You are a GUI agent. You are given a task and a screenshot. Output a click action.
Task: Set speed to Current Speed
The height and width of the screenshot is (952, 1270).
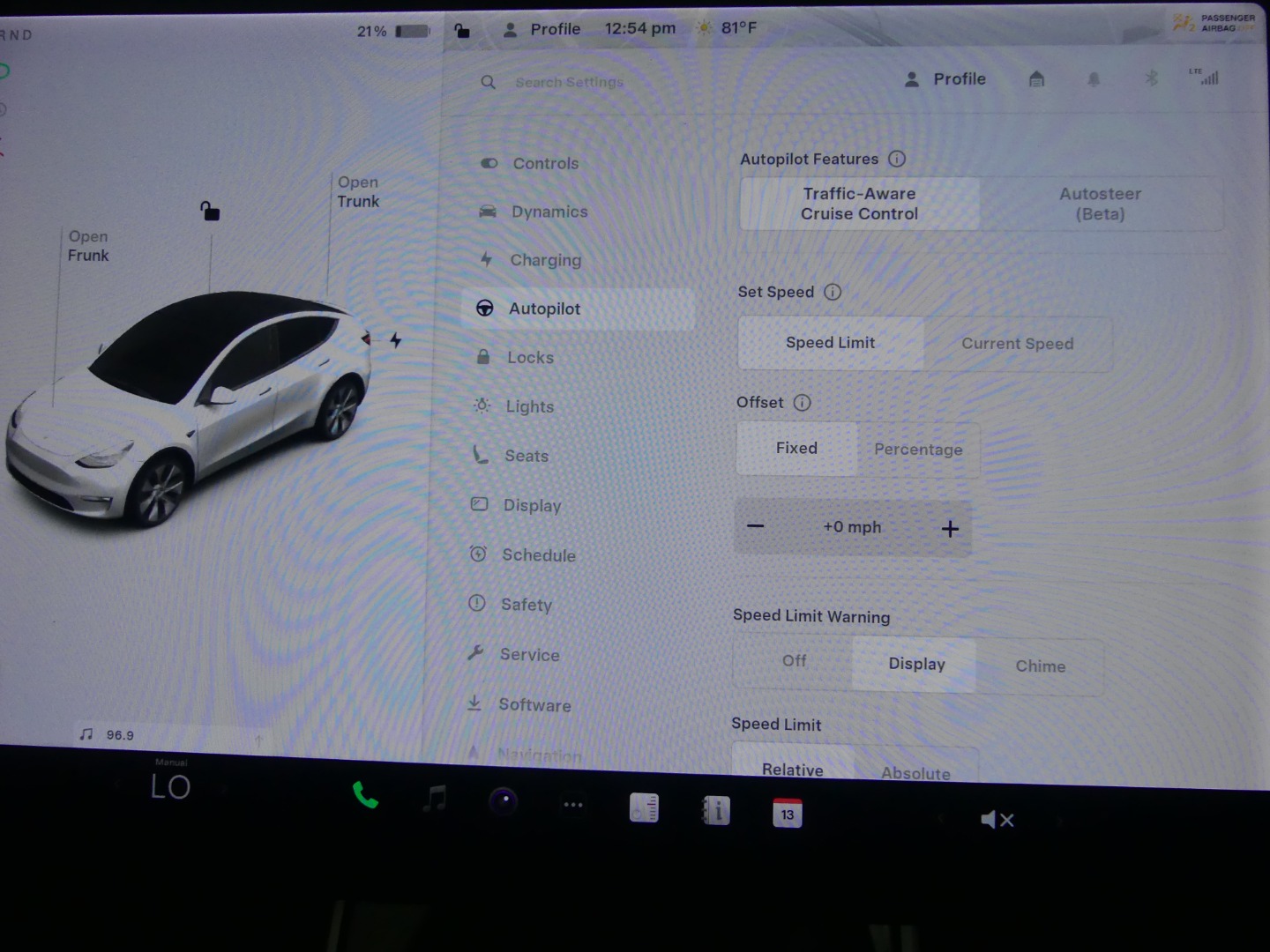(1017, 344)
